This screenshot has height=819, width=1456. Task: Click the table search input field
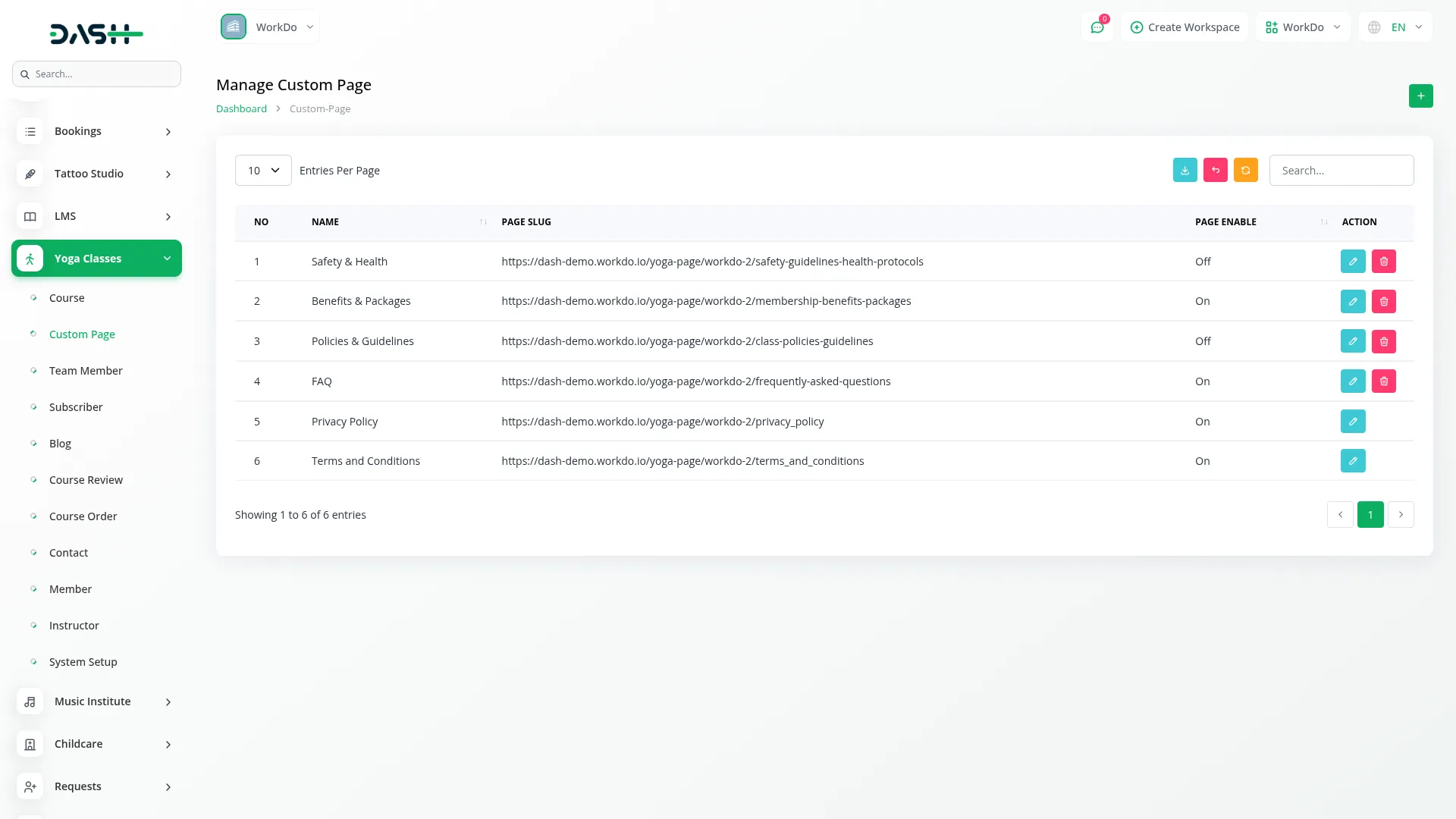pos(1341,171)
